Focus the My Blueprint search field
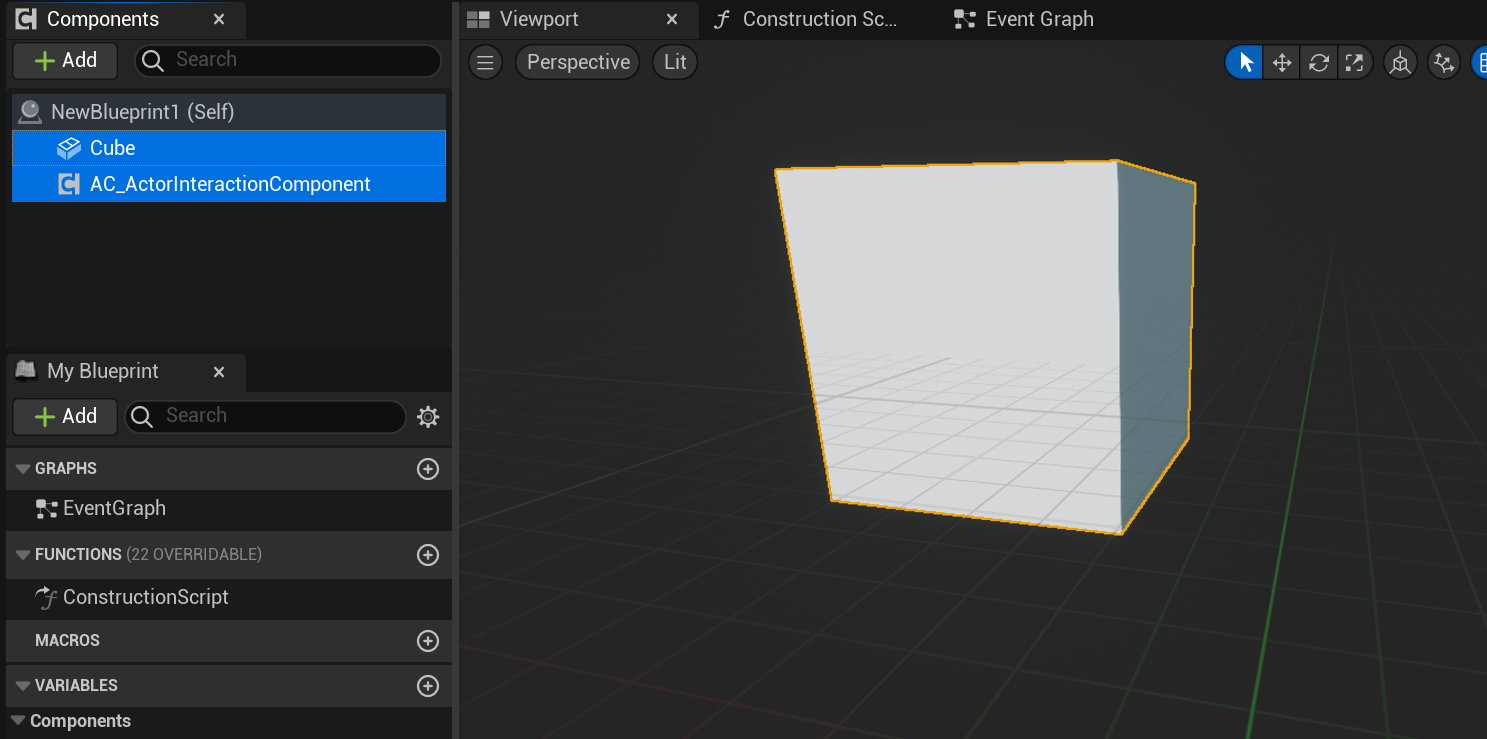The image size is (1487, 739). (265, 416)
